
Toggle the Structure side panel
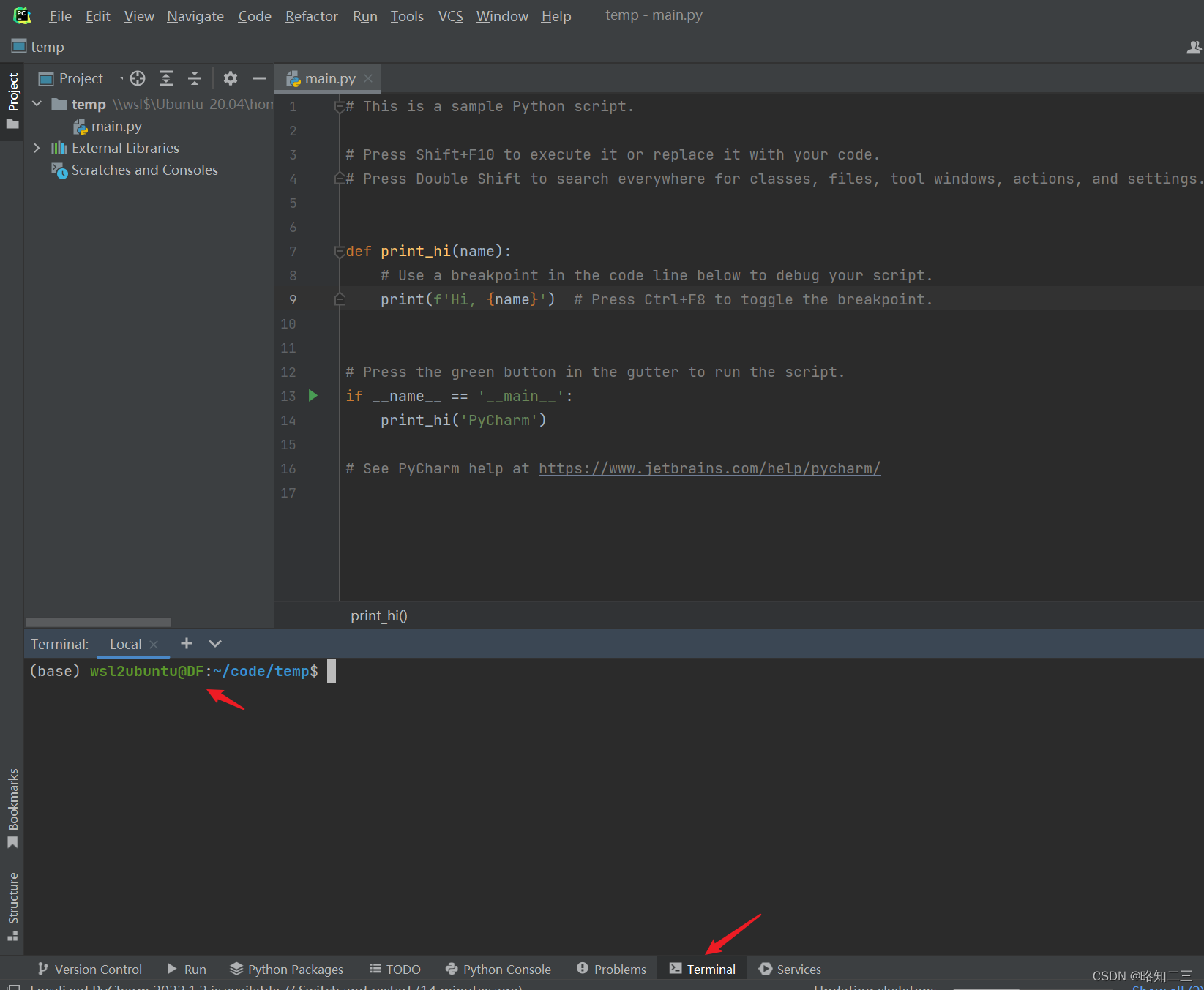[12, 907]
